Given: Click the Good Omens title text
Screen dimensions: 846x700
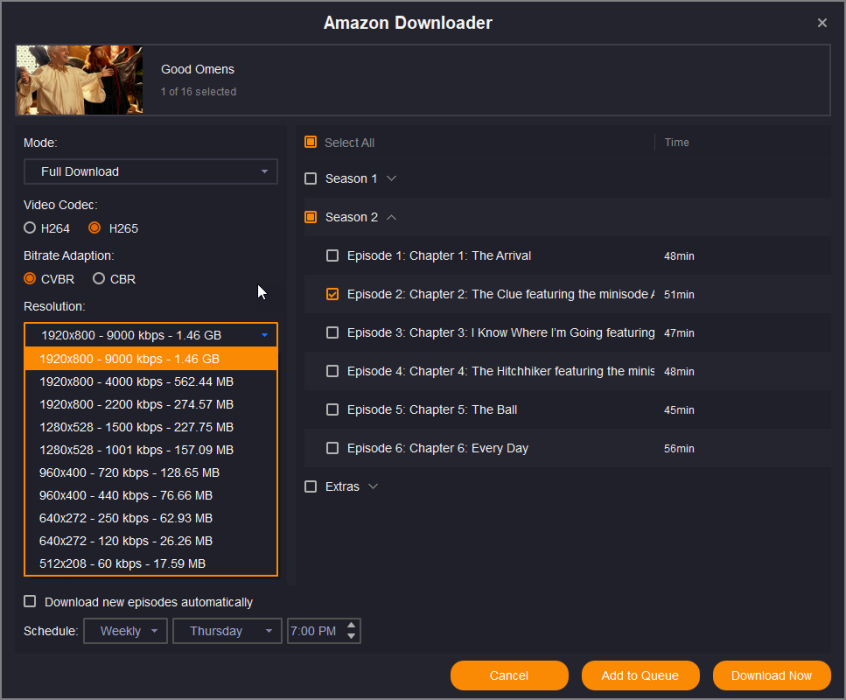Looking at the screenshot, I should pyautogui.click(x=197, y=69).
